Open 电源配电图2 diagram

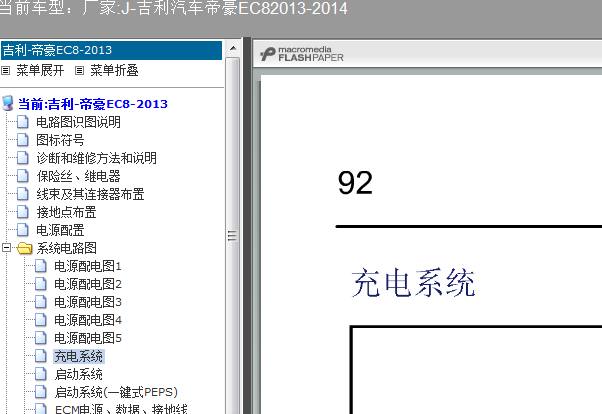coord(88,284)
